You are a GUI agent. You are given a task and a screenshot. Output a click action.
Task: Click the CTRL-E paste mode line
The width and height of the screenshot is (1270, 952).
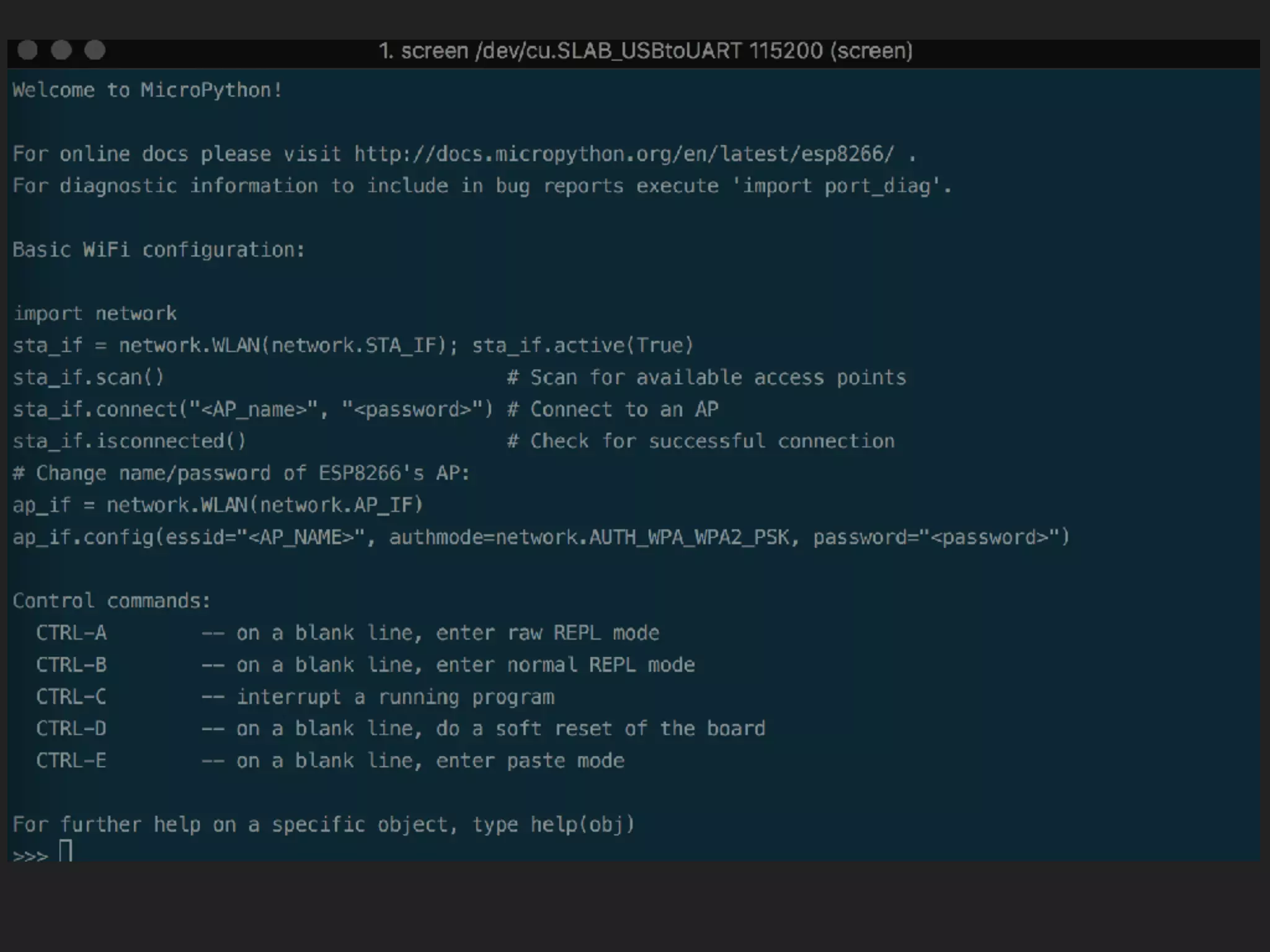329,761
